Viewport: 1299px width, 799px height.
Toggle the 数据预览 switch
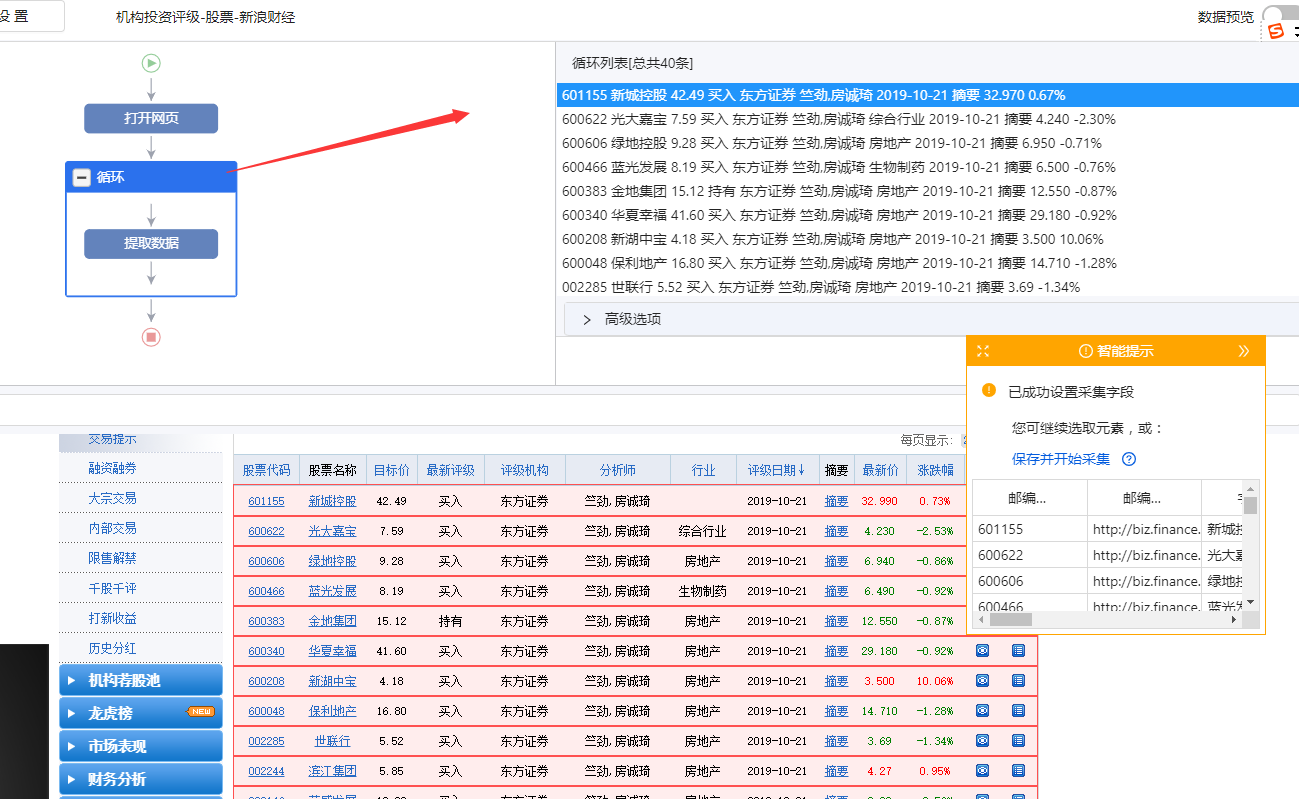(1279, 16)
